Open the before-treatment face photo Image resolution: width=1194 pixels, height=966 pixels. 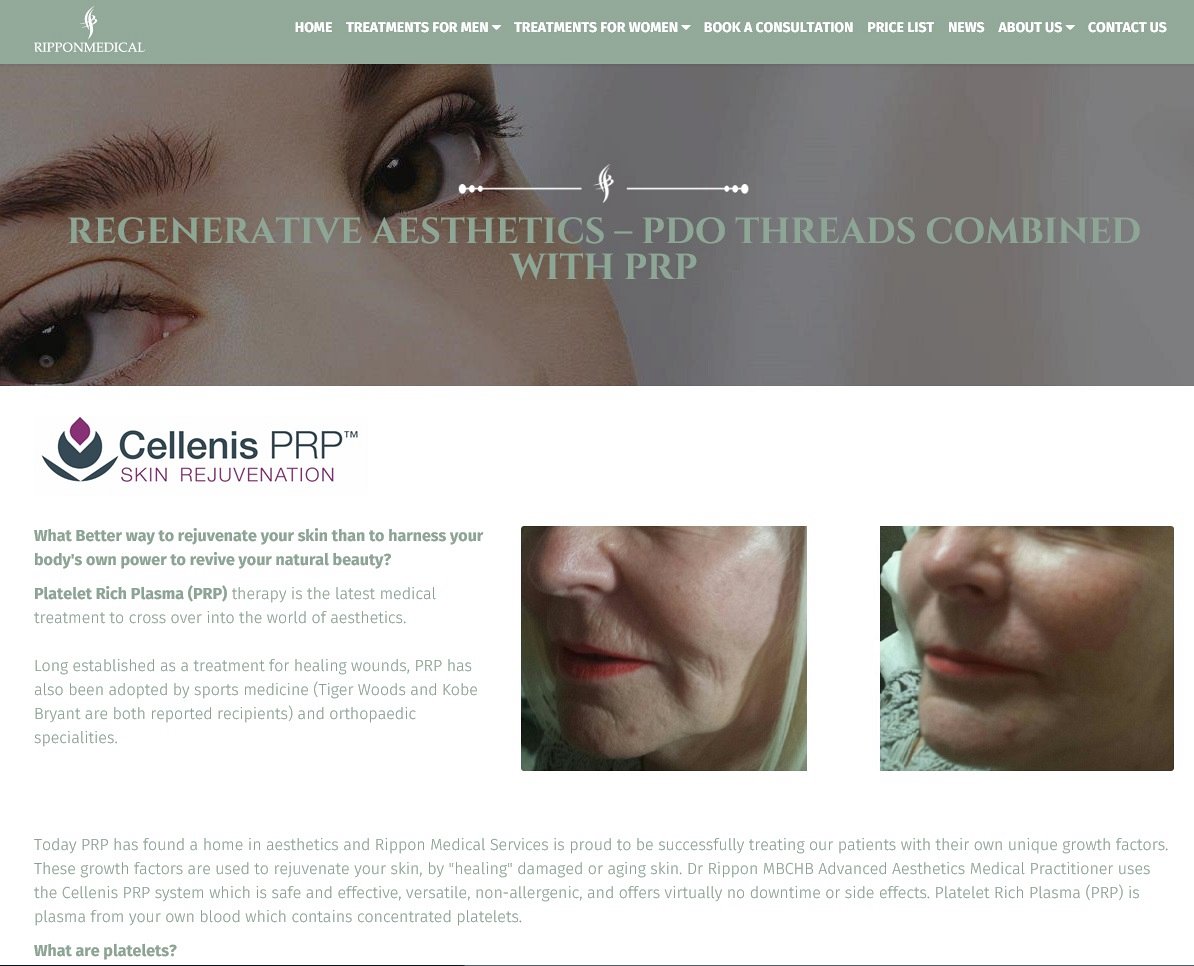click(663, 648)
